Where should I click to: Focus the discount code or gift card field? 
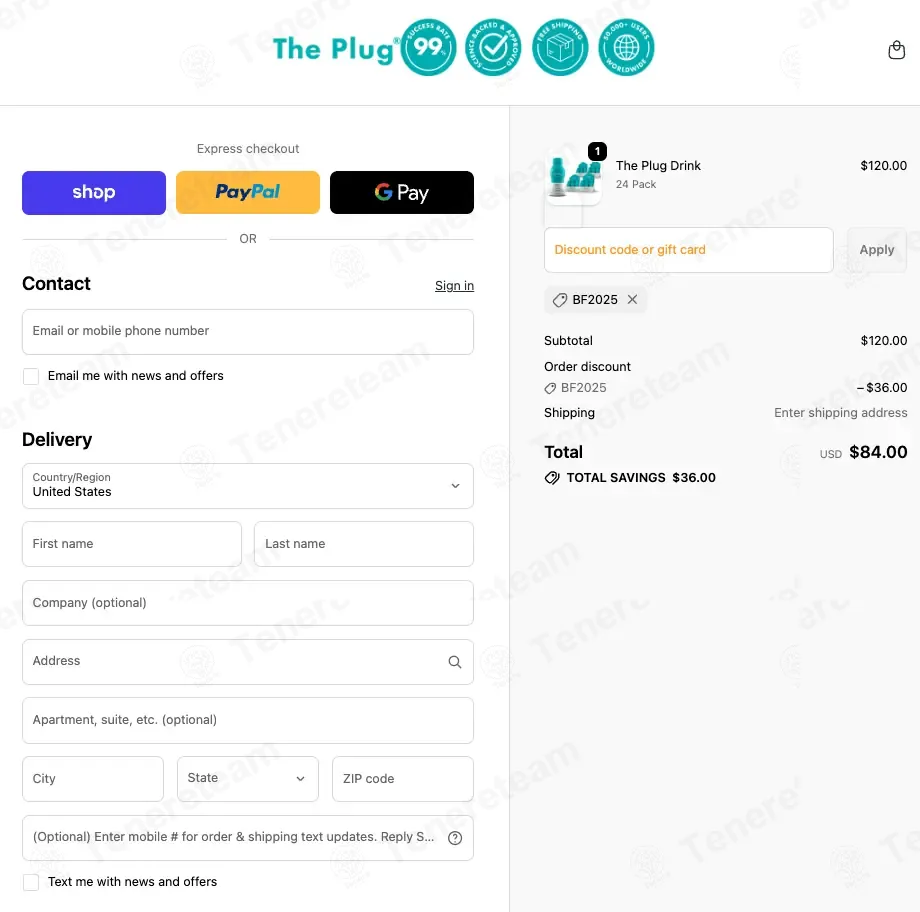coord(689,250)
